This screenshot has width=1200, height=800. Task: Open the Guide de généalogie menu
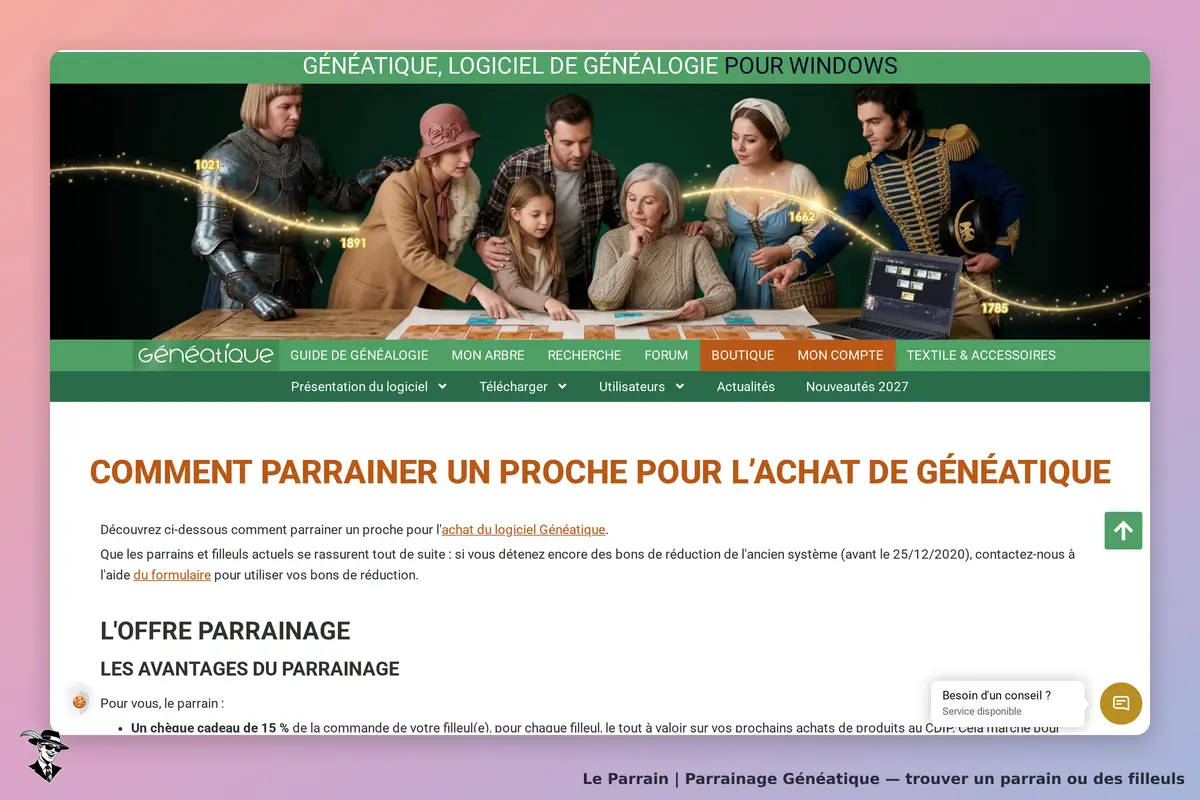[x=359, y=355]
